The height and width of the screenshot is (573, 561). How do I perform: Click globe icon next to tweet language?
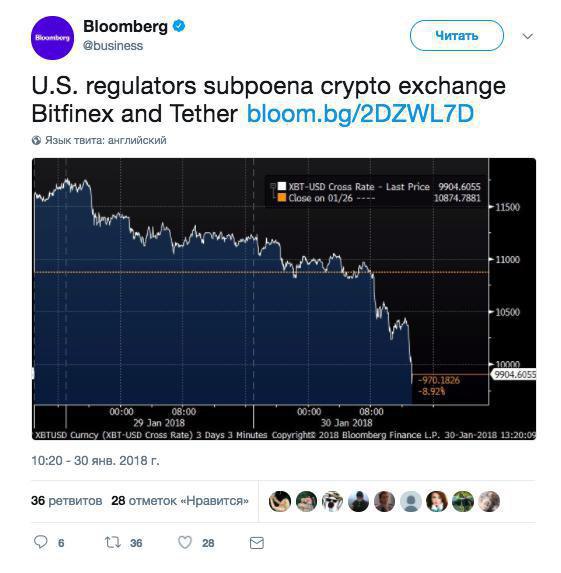click(x=36, y=140)
